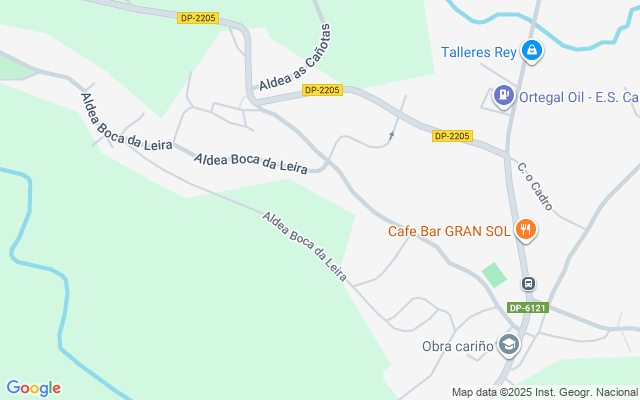
Task: Click the C. o Cadro street label
Action: pyautogui.click(x=535, y=187)
